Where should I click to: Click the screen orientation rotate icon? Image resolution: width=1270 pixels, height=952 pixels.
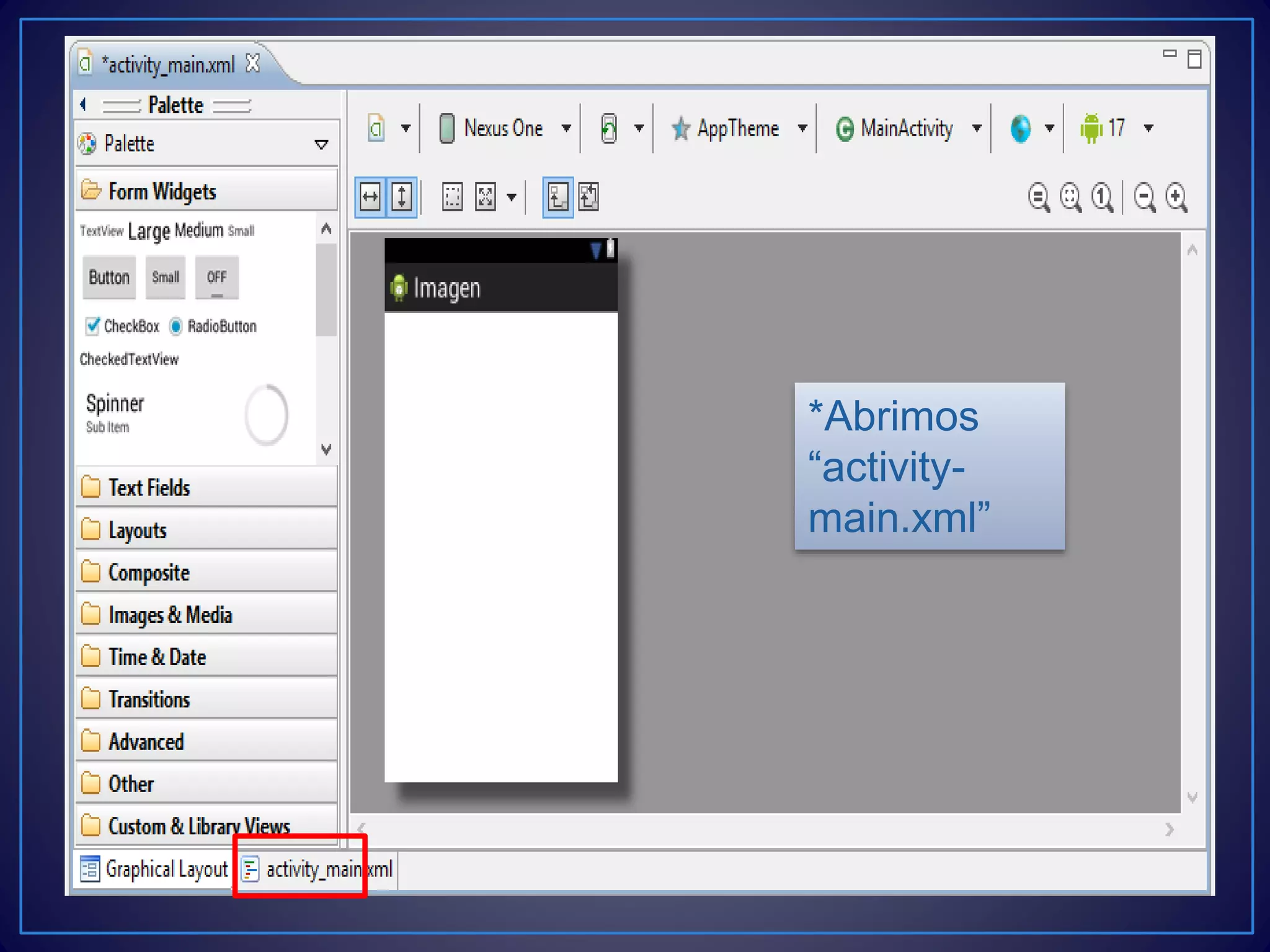click(609, 128)
